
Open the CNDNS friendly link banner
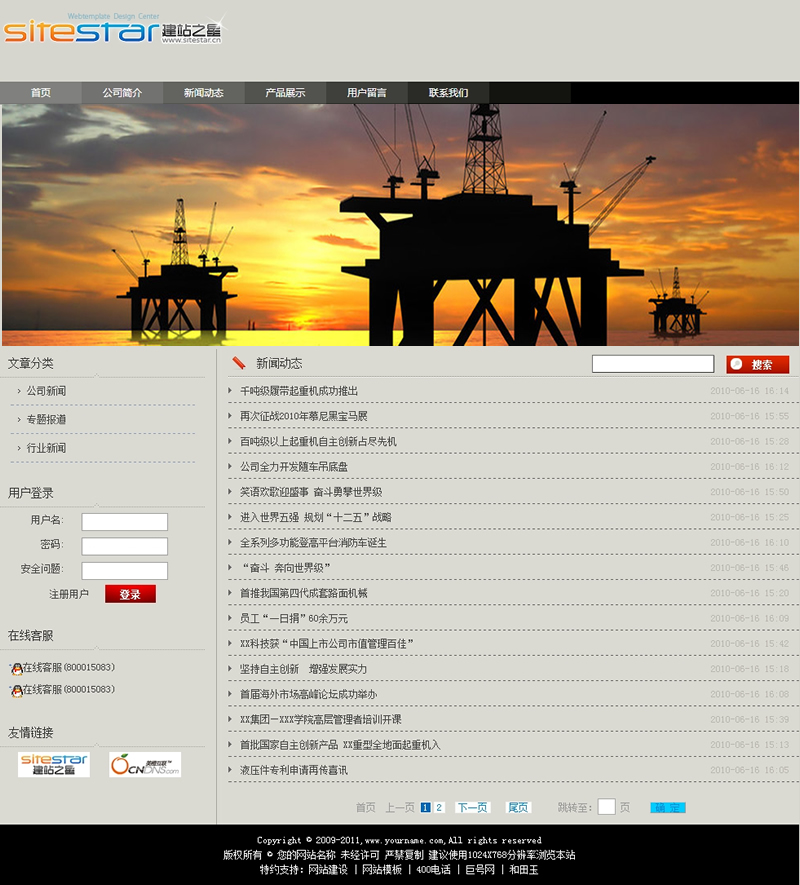pyautogui.click(x=145, y=765)
